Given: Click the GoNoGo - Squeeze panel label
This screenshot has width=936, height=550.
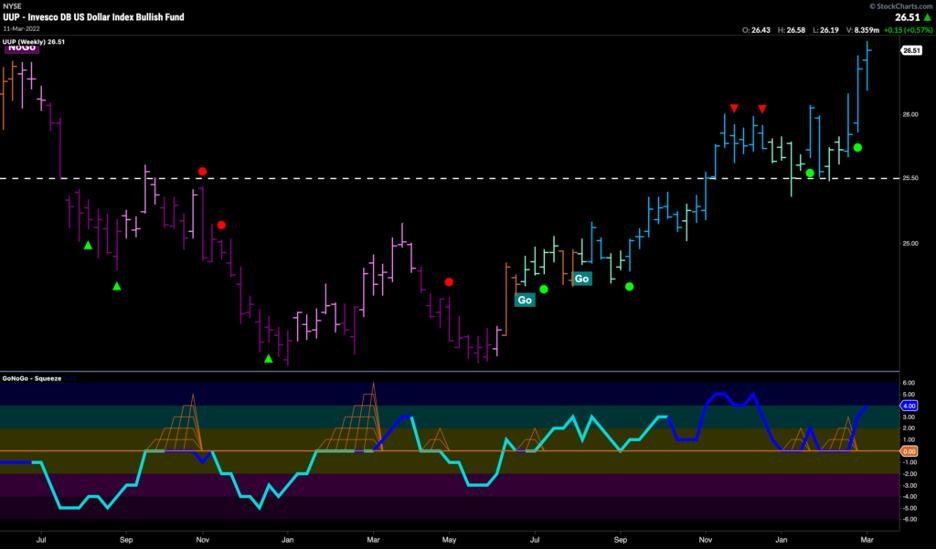Looking at the screenshot, I should click(32, 379).
